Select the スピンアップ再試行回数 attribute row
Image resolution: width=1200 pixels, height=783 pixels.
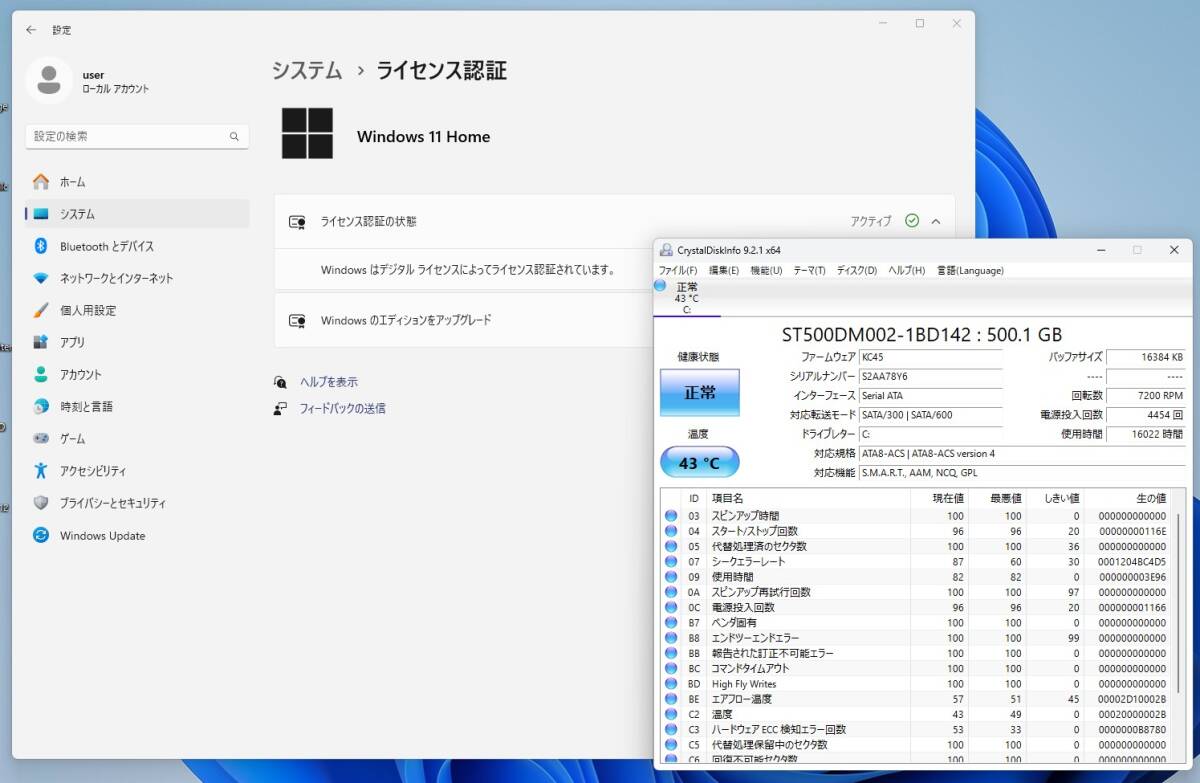point(916,592)
